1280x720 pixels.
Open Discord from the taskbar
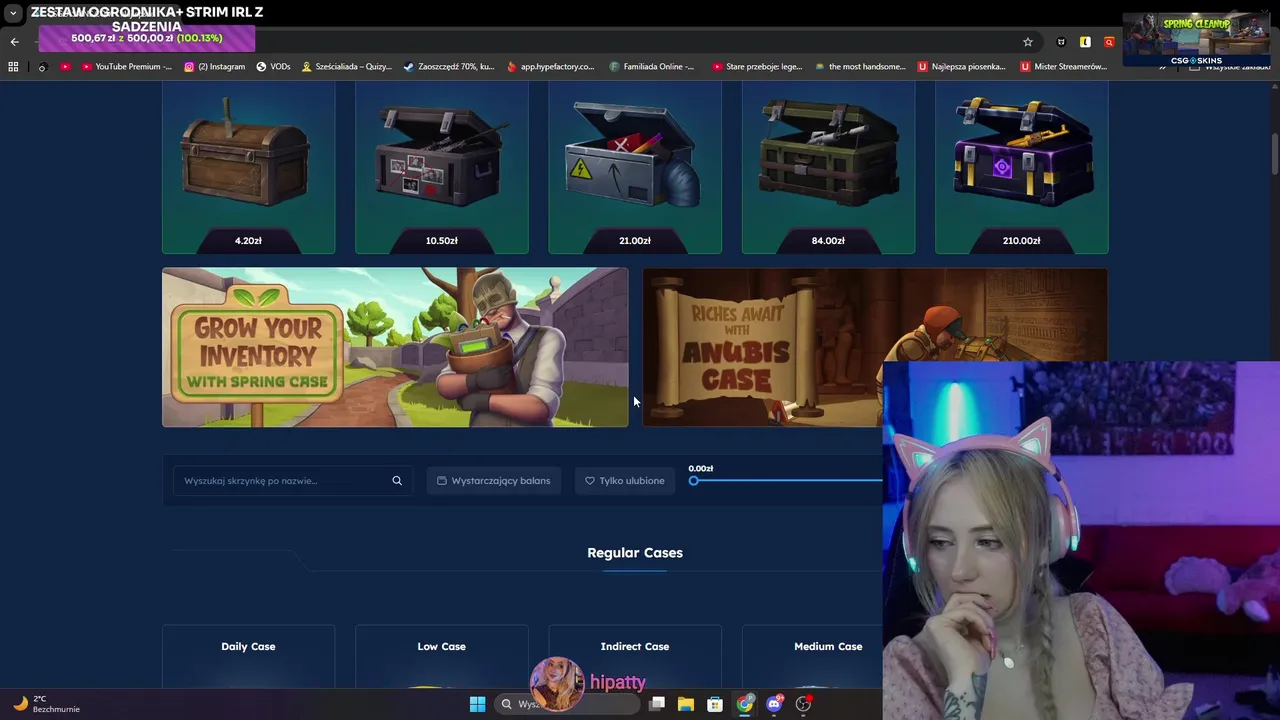(x=774, y=704)
